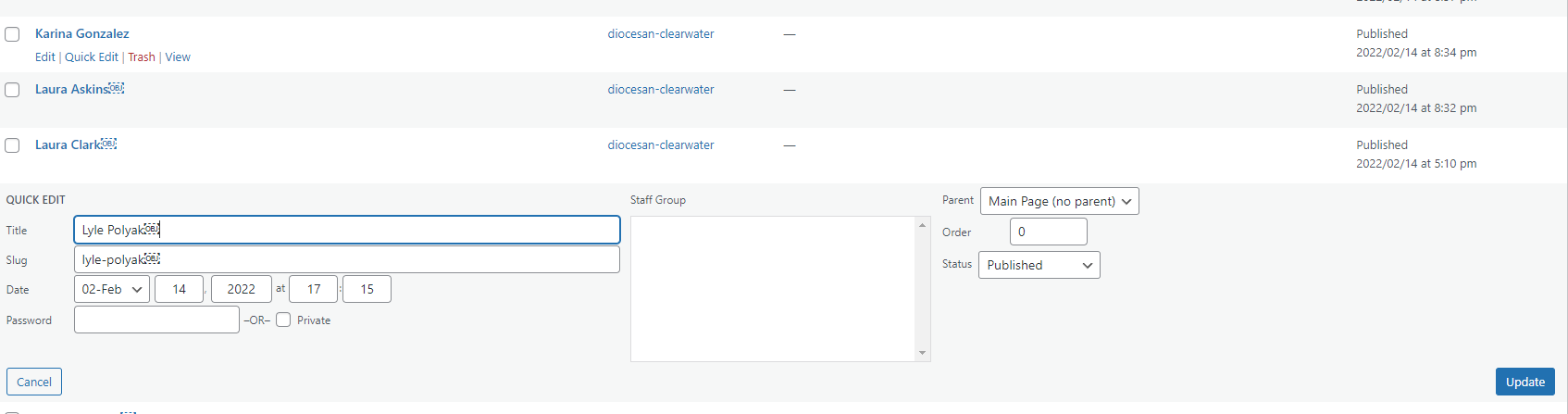Open Edit link under Karina Gonzalez
Screen dimensions: 1568x414
click(44, 57)
